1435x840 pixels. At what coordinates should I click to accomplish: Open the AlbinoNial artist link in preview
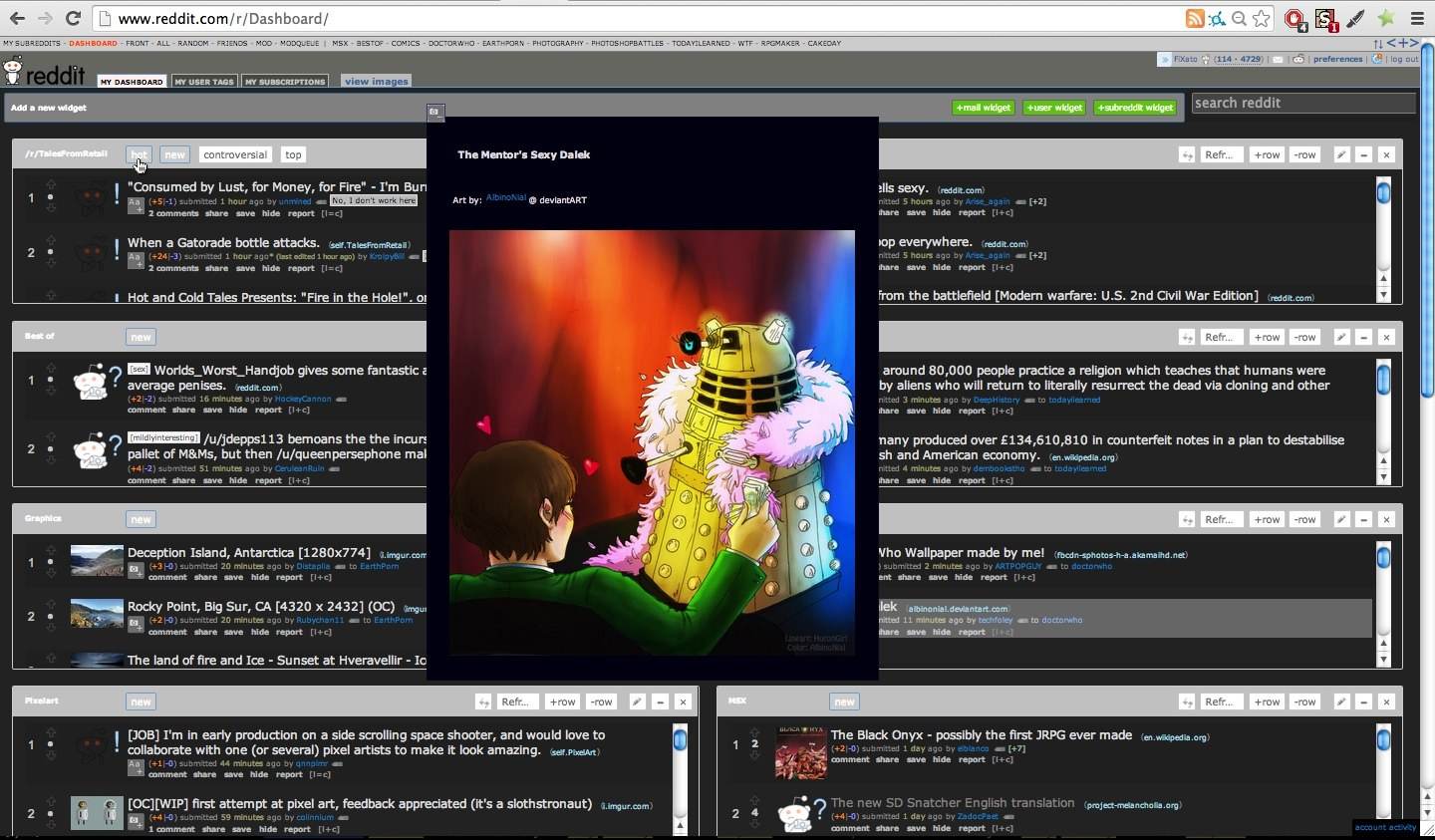coord(505,197)
